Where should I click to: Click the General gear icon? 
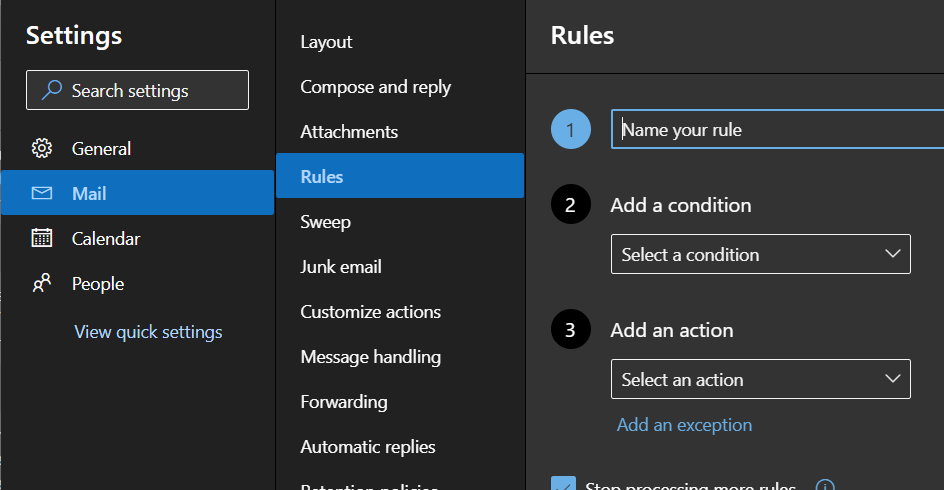point(42,149)
